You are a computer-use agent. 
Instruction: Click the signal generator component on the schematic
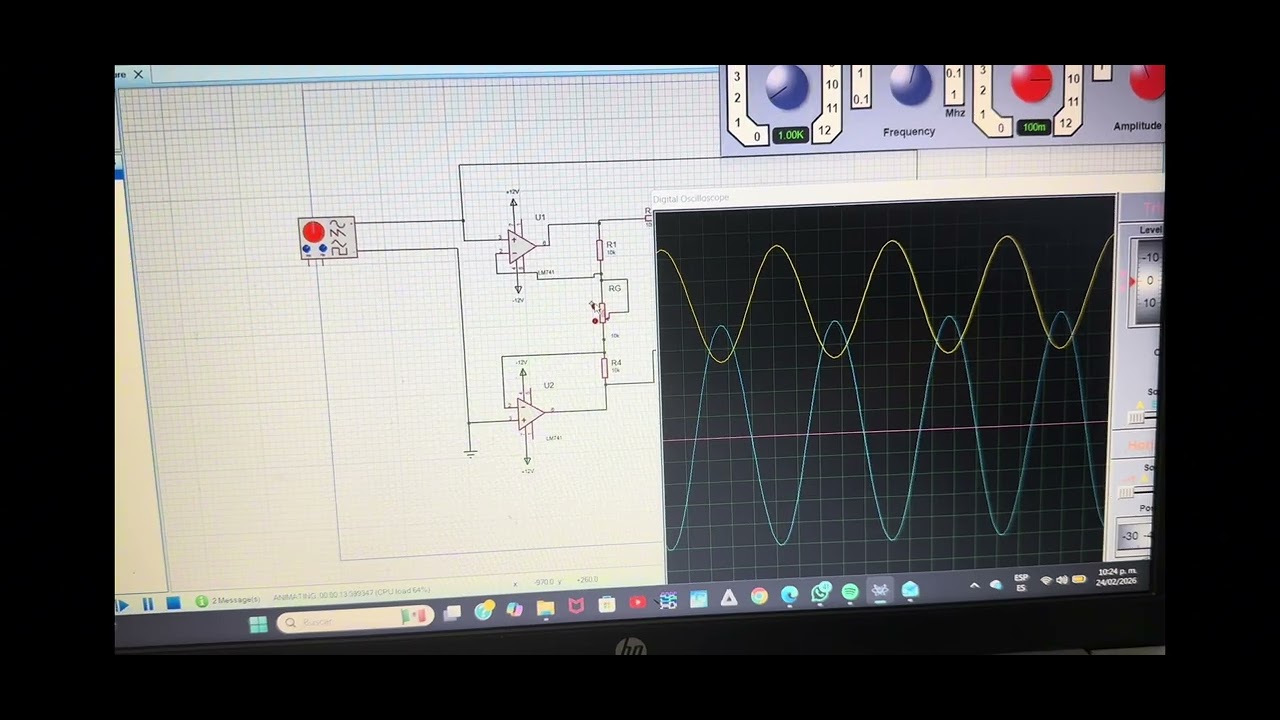pyautogui.click(x=327, y=239)
